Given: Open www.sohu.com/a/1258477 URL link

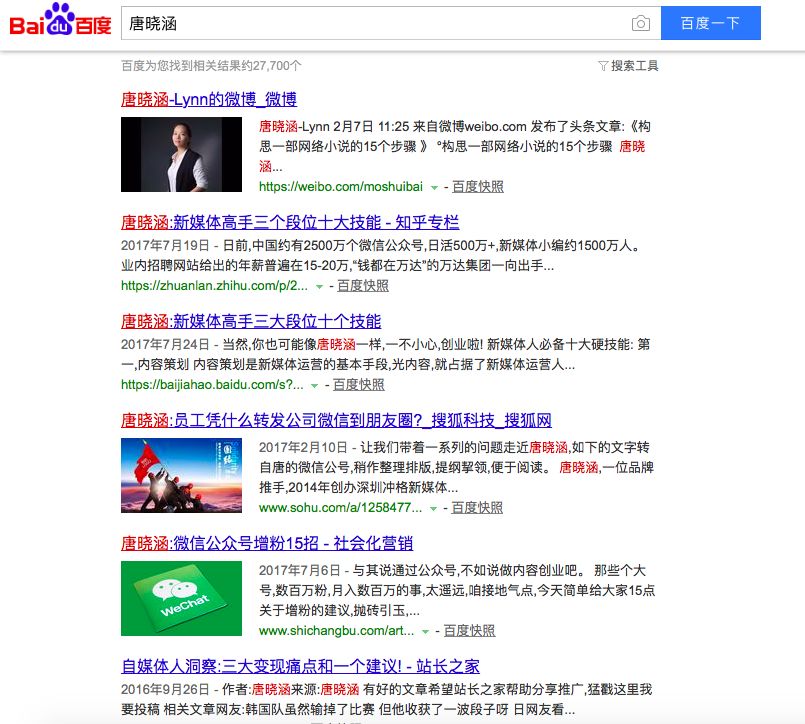Looking at the screenshot, I should pyautogui.click(x=340, y=507).
